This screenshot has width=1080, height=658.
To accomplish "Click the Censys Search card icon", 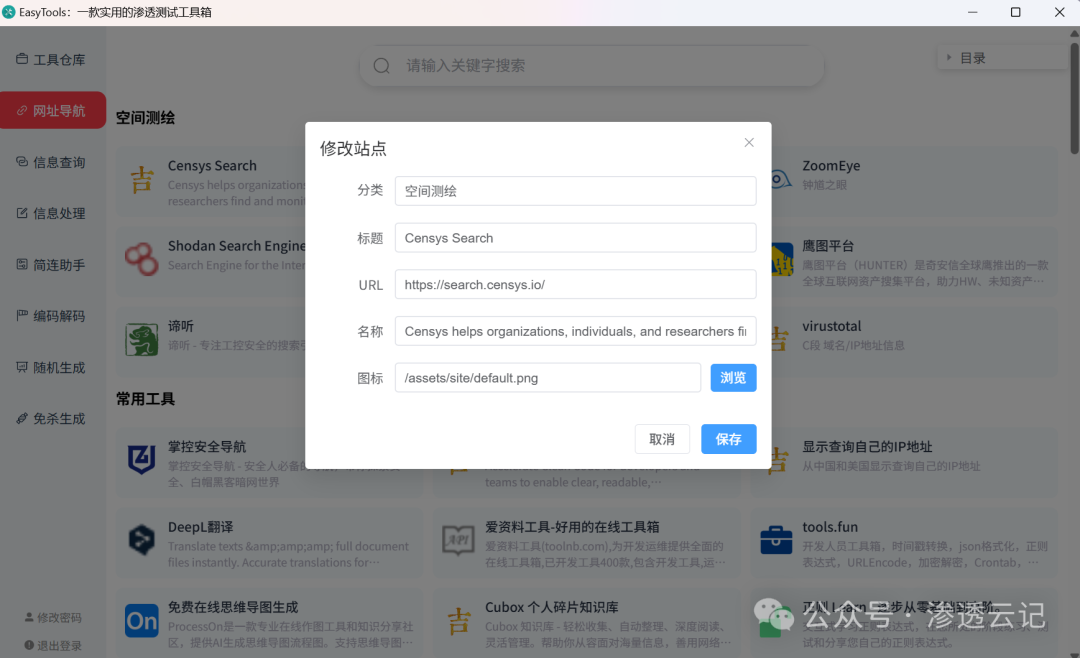I will tap(142, 181).
